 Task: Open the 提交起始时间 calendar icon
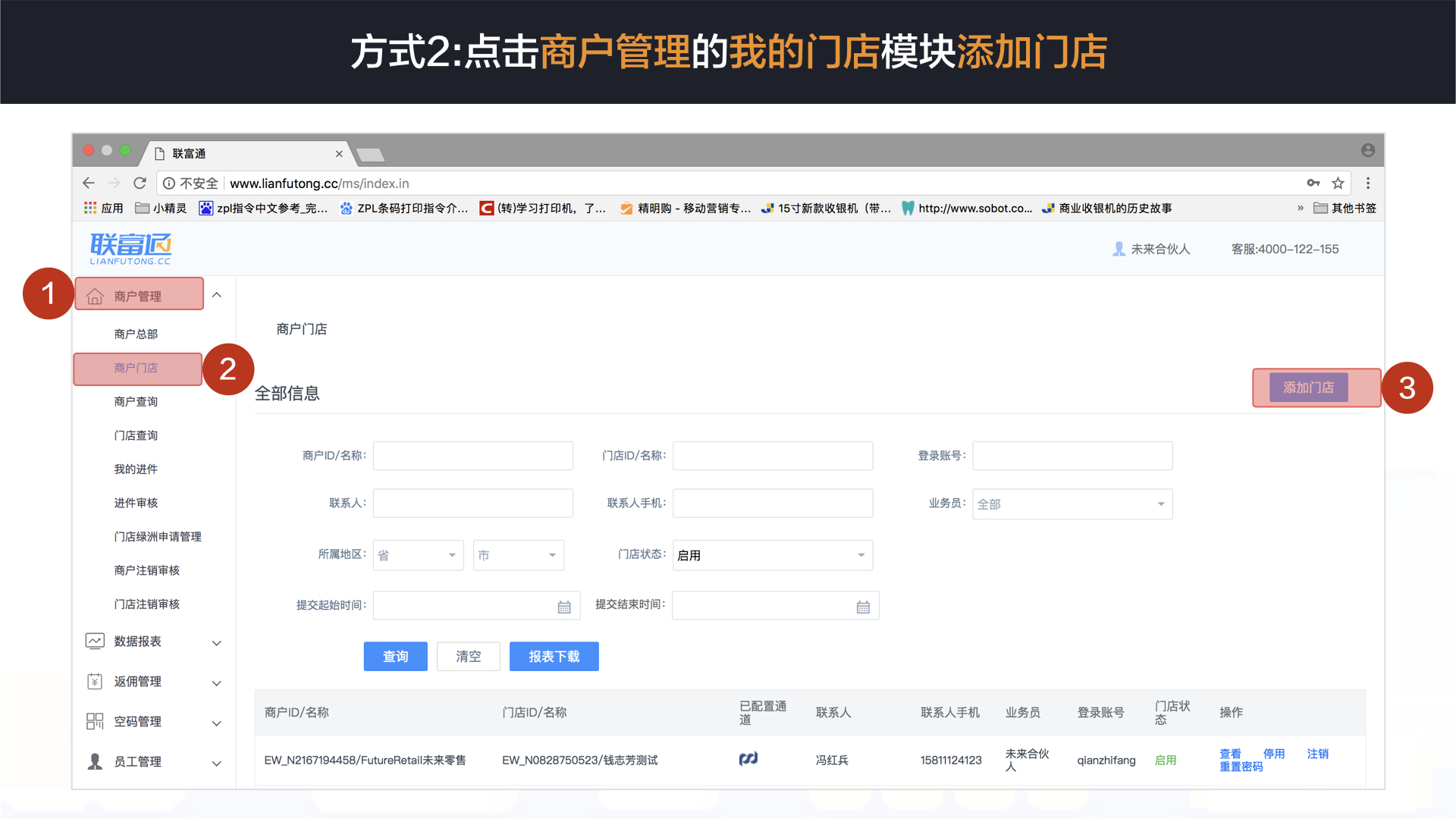(564, 607)
